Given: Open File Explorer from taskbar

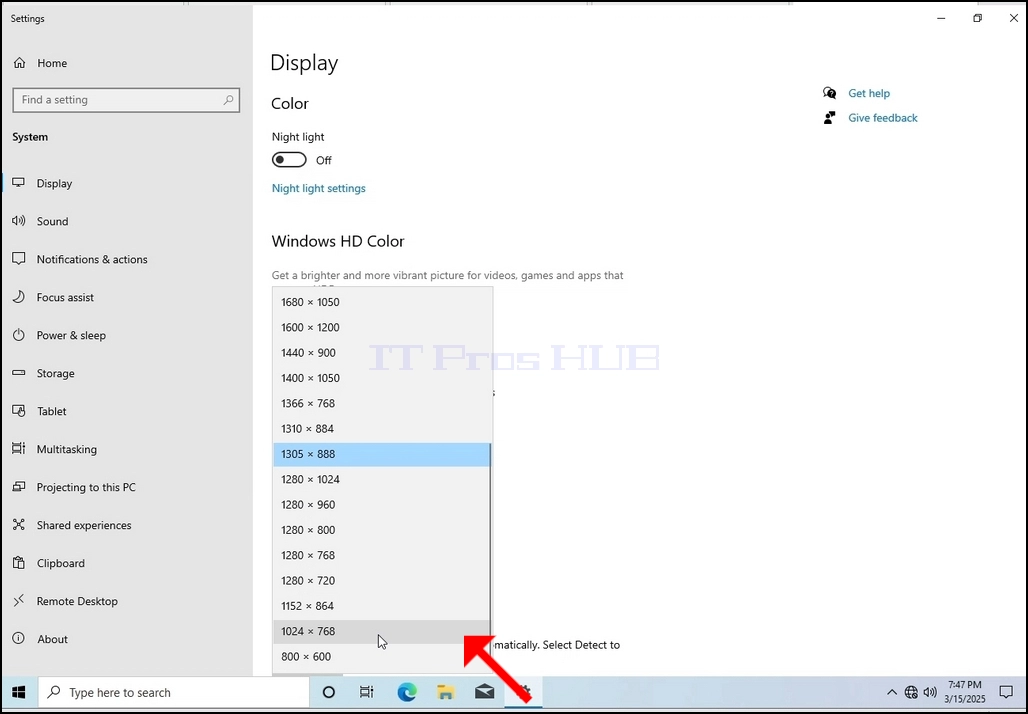Looking at the screenshot, I should click(446, 692).
